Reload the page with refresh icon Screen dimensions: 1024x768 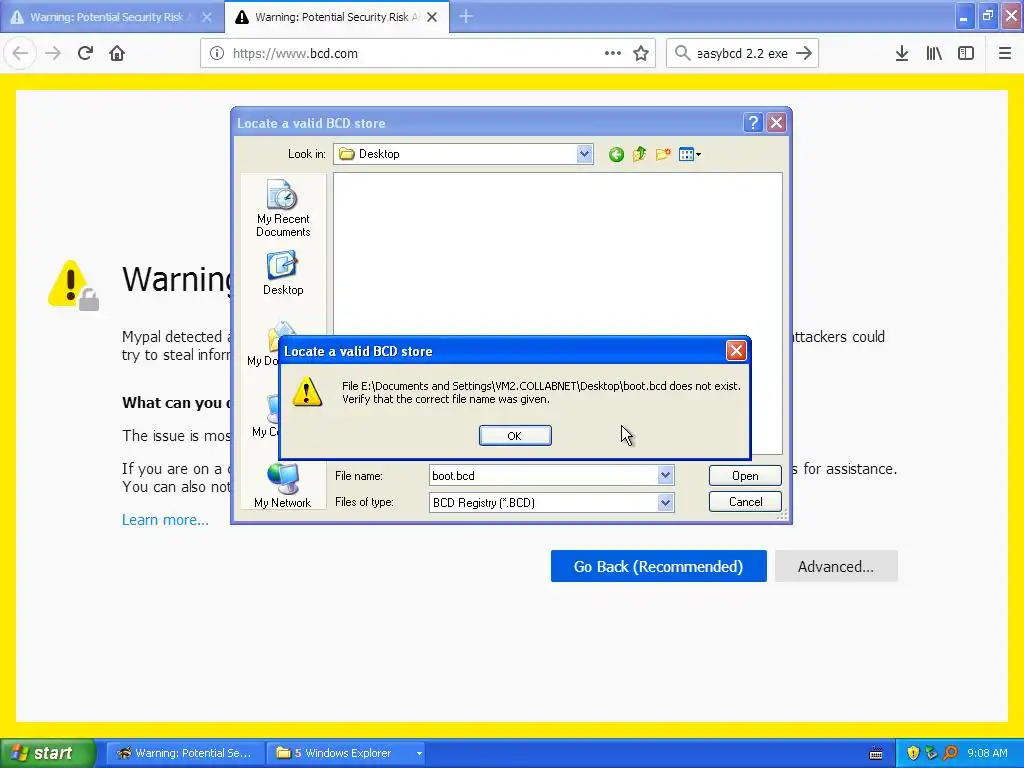click(x=85, y=54)
